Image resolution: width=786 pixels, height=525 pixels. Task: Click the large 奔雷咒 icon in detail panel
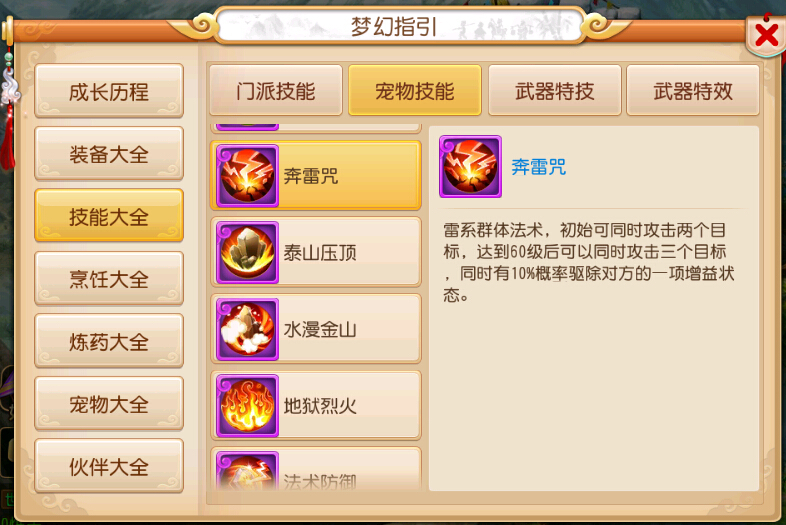[x=470, y=166]
